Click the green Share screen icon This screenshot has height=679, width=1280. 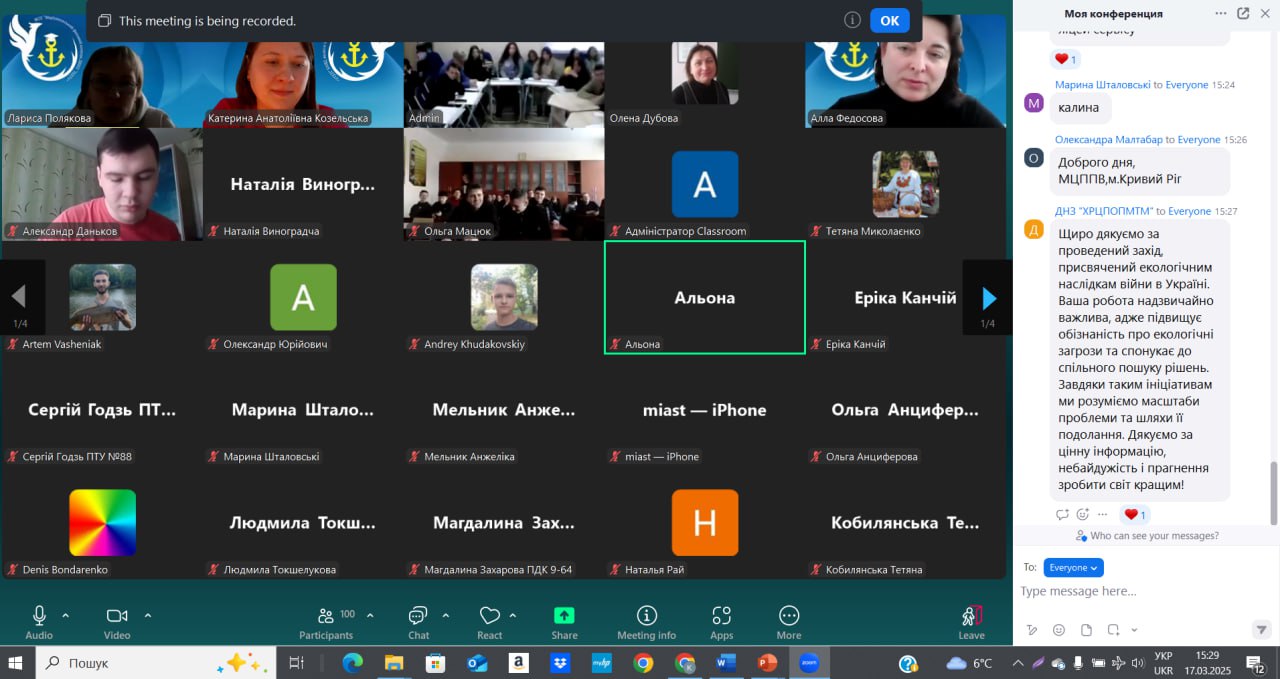point(564,616)
